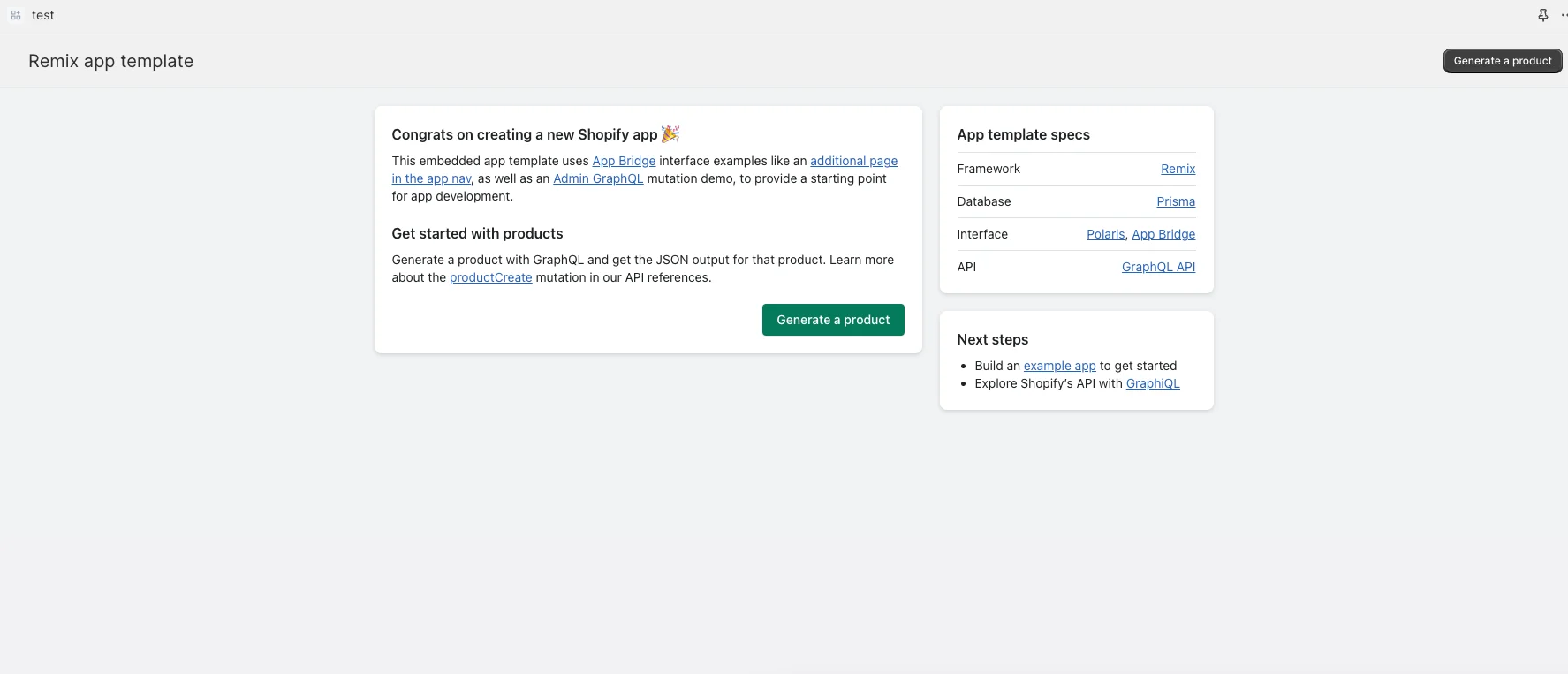
Task: Click the green Generate a product button
Action: coord(833,320)
